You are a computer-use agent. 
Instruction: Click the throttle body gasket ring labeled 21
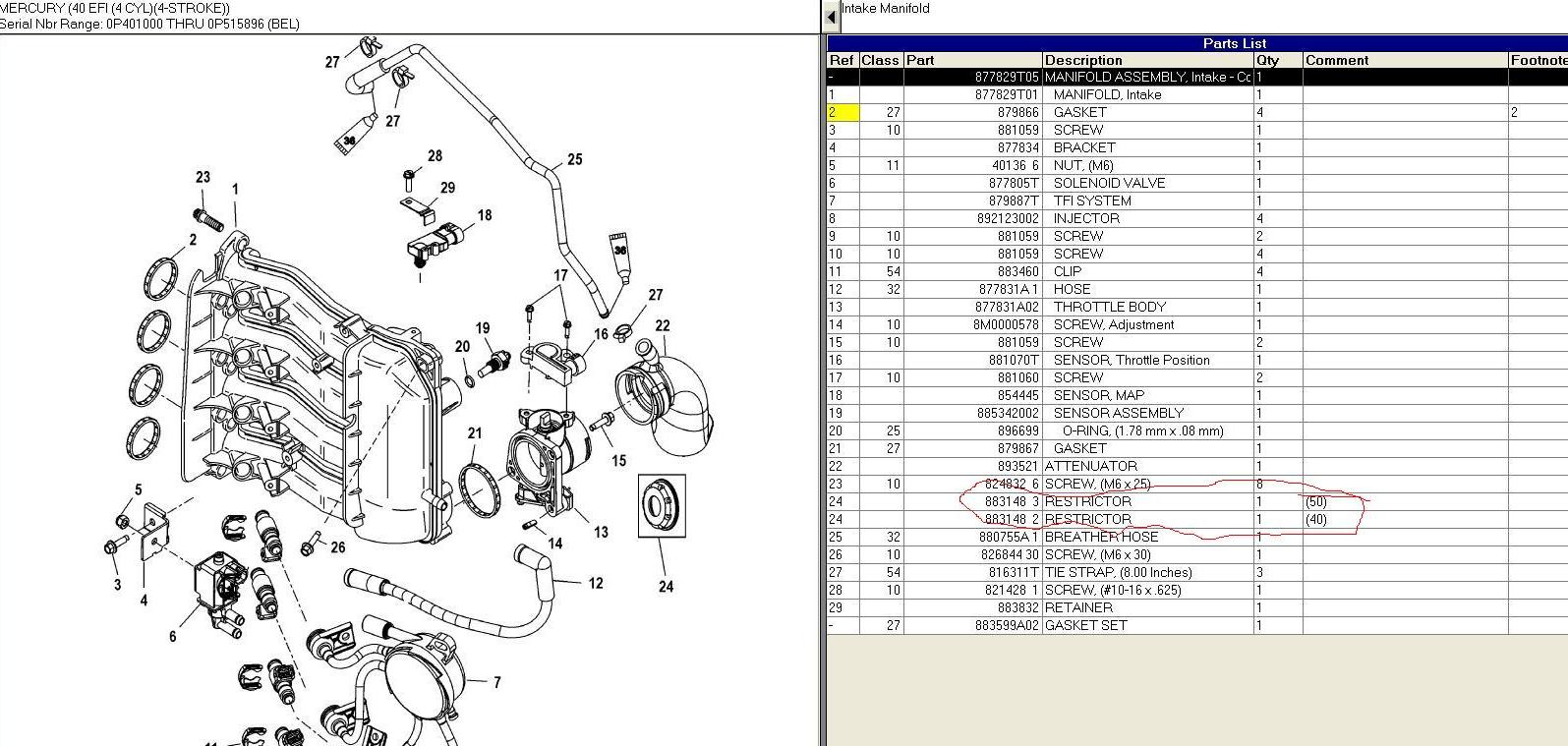[x=480, y=489]
